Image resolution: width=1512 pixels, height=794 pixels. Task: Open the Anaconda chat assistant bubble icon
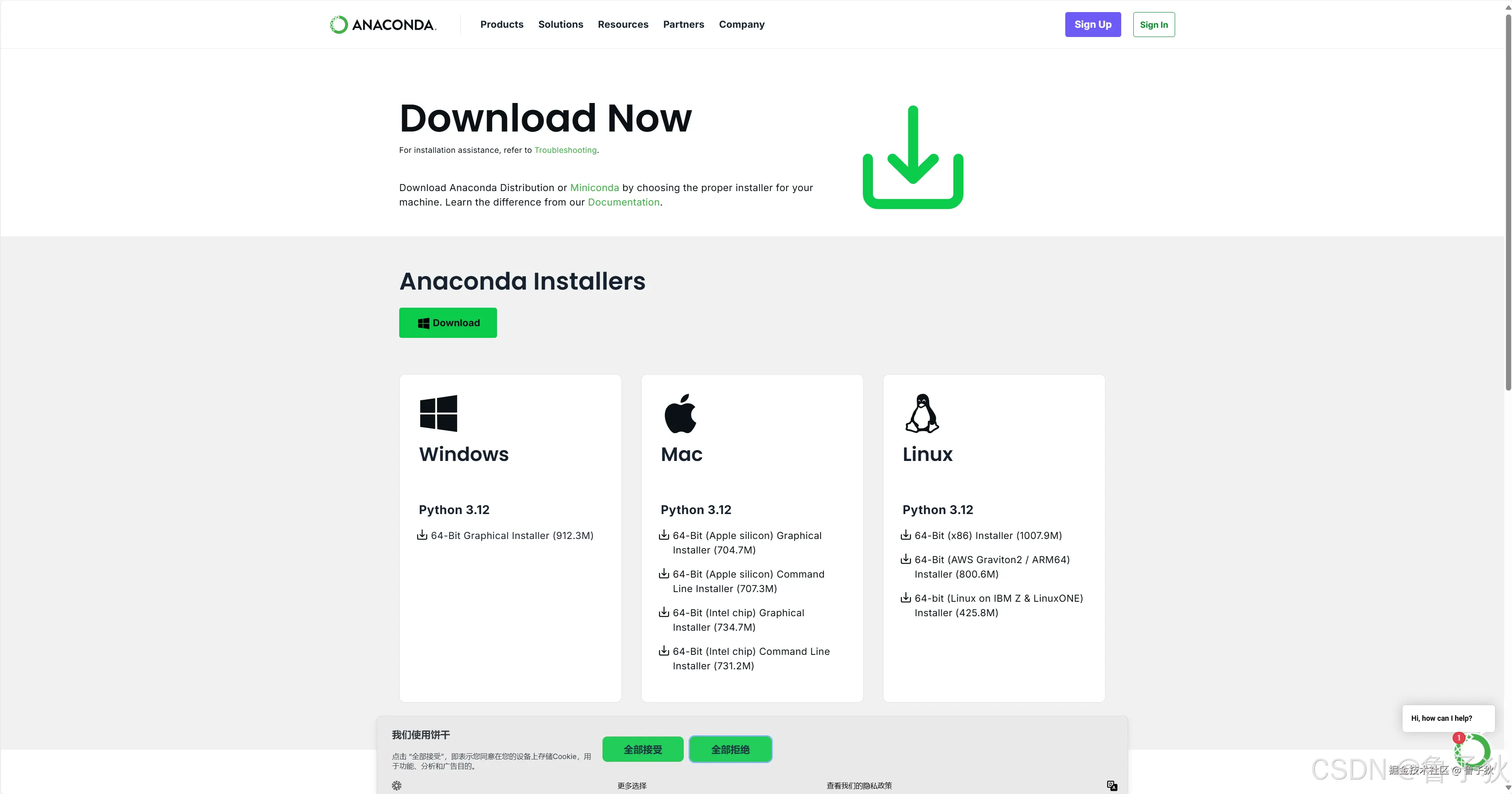(x=1473, y=751)
